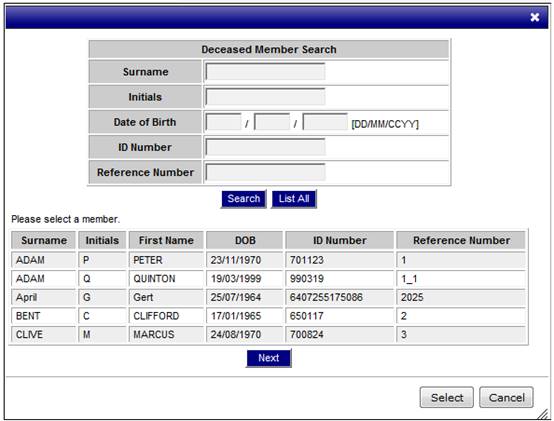The image size is (554, 421).
Task: Click the Select button
Action: [x=447, y=397]
